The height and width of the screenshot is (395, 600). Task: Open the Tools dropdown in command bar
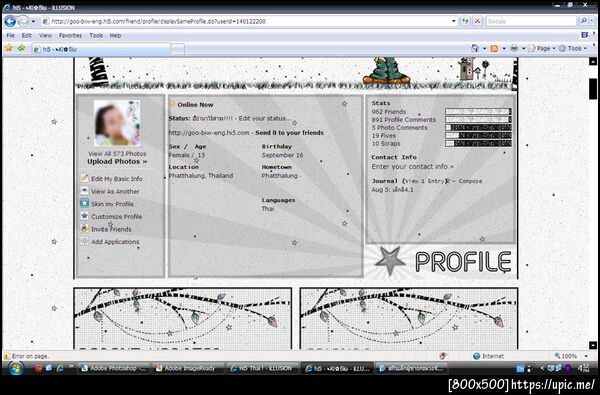pos(573,49)
